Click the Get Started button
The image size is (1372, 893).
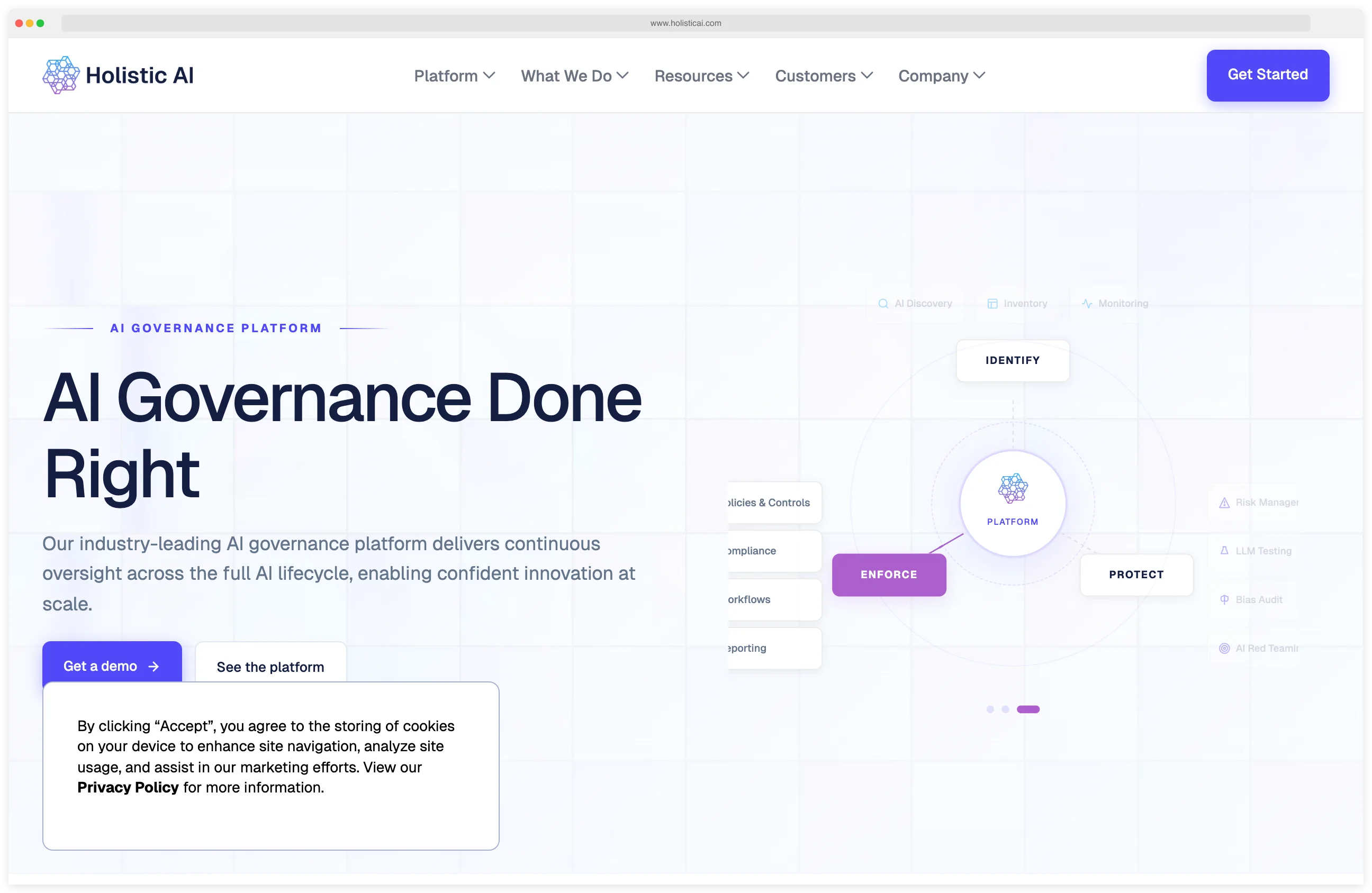coord(1268,75)
